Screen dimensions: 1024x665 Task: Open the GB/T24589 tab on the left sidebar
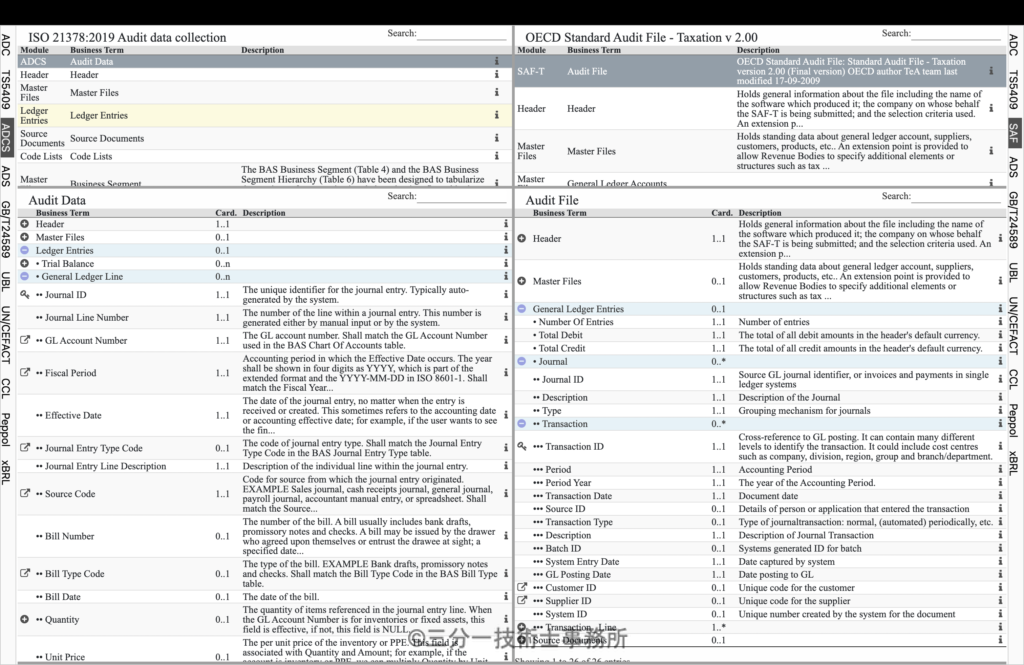(x=6, y=229)
